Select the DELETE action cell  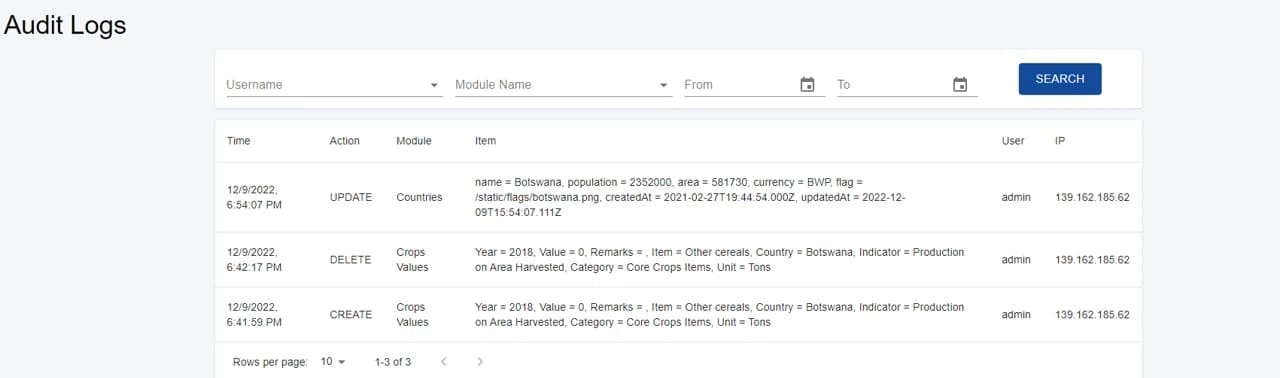coord(350,259)
